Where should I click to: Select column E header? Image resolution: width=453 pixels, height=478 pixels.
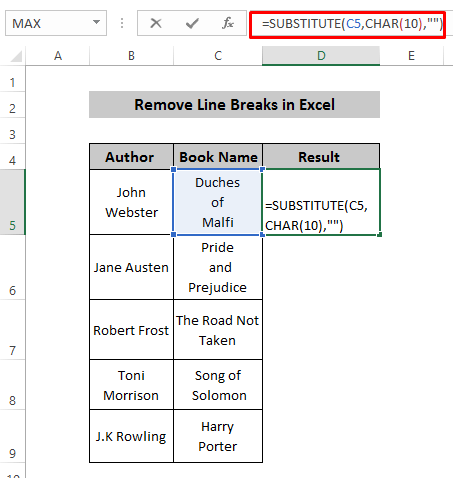coord(411,56)
